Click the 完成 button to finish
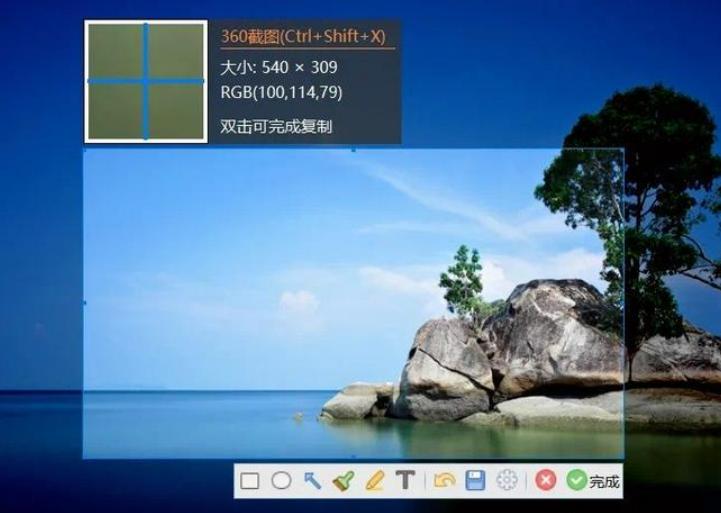721x513 pixels. pyautogui.click(x=593, y=481)
